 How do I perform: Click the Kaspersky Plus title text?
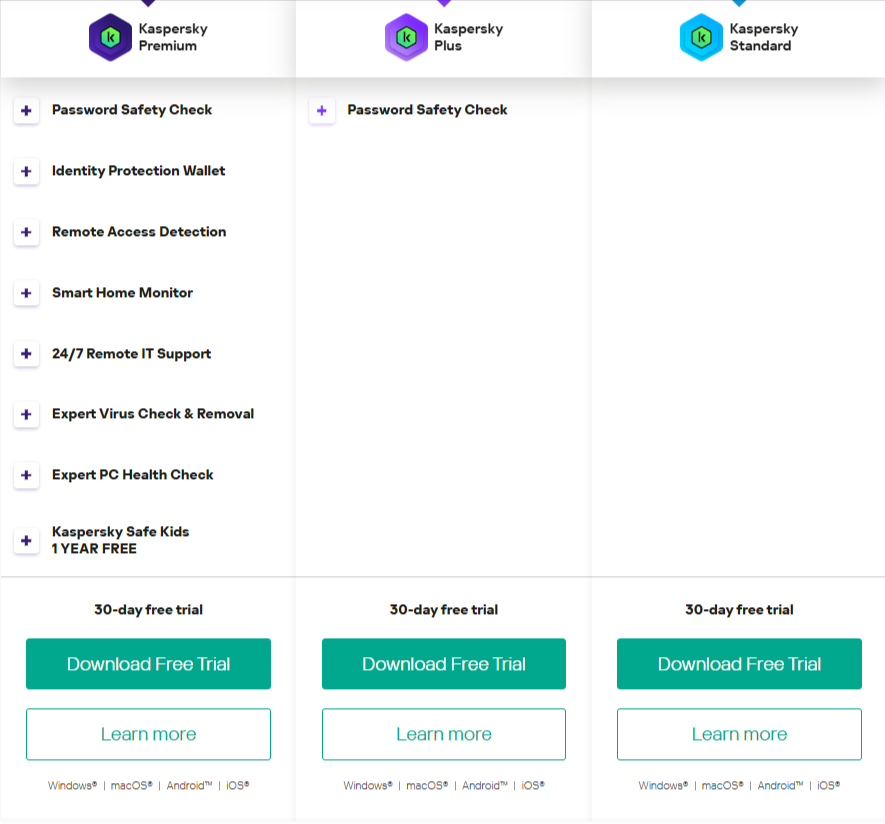[468, 37]
